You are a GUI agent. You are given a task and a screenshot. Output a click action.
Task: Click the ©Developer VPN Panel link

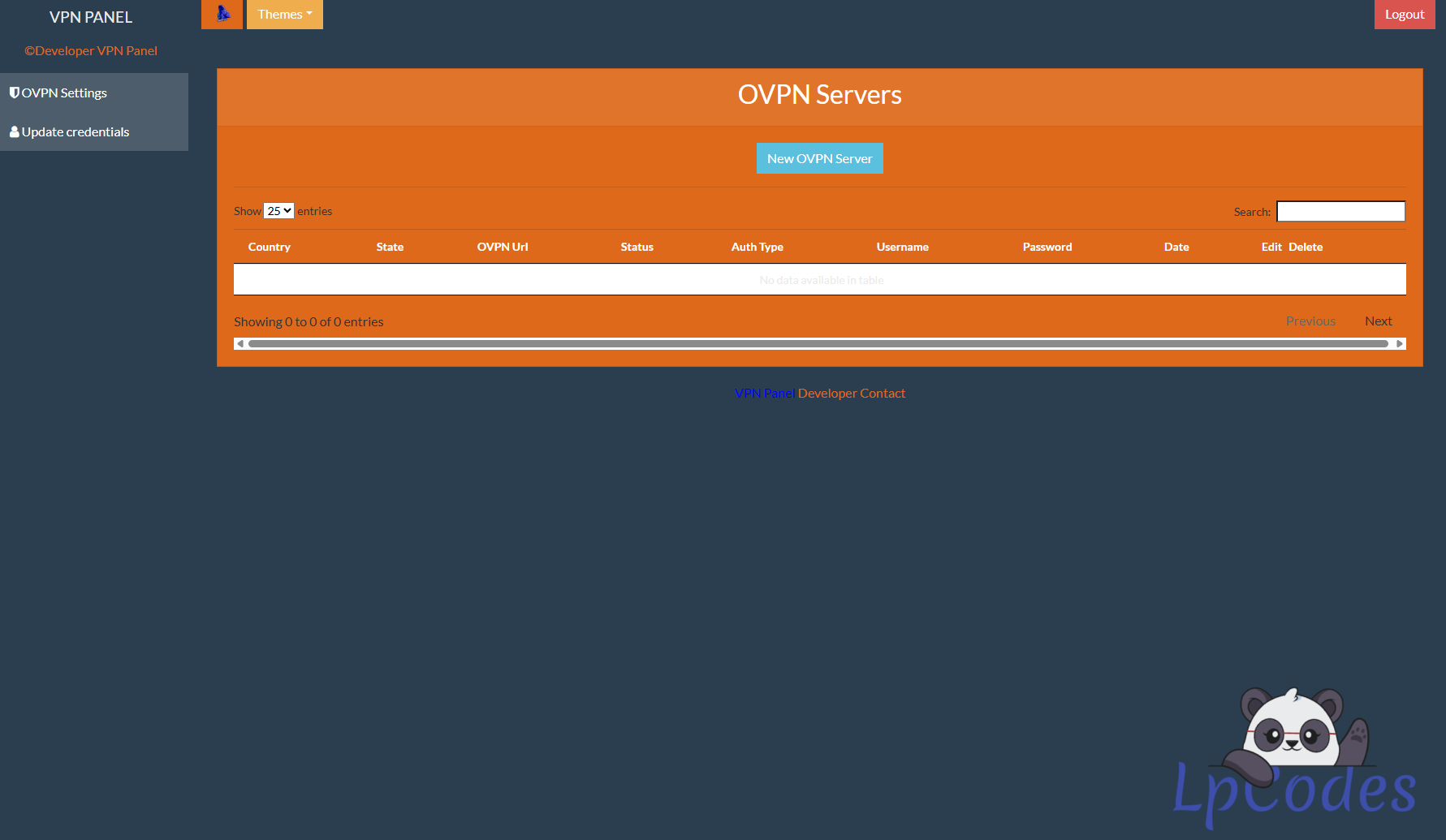point(91,51)
